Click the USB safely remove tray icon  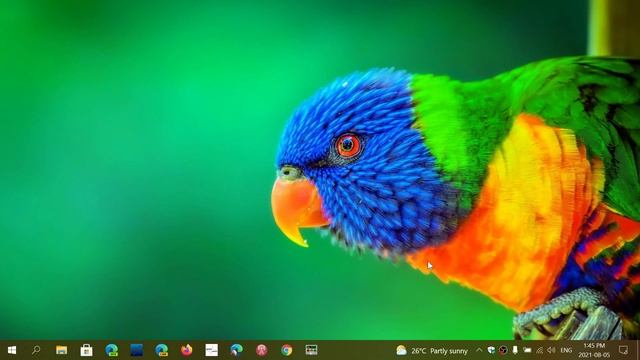coord(515,351)
